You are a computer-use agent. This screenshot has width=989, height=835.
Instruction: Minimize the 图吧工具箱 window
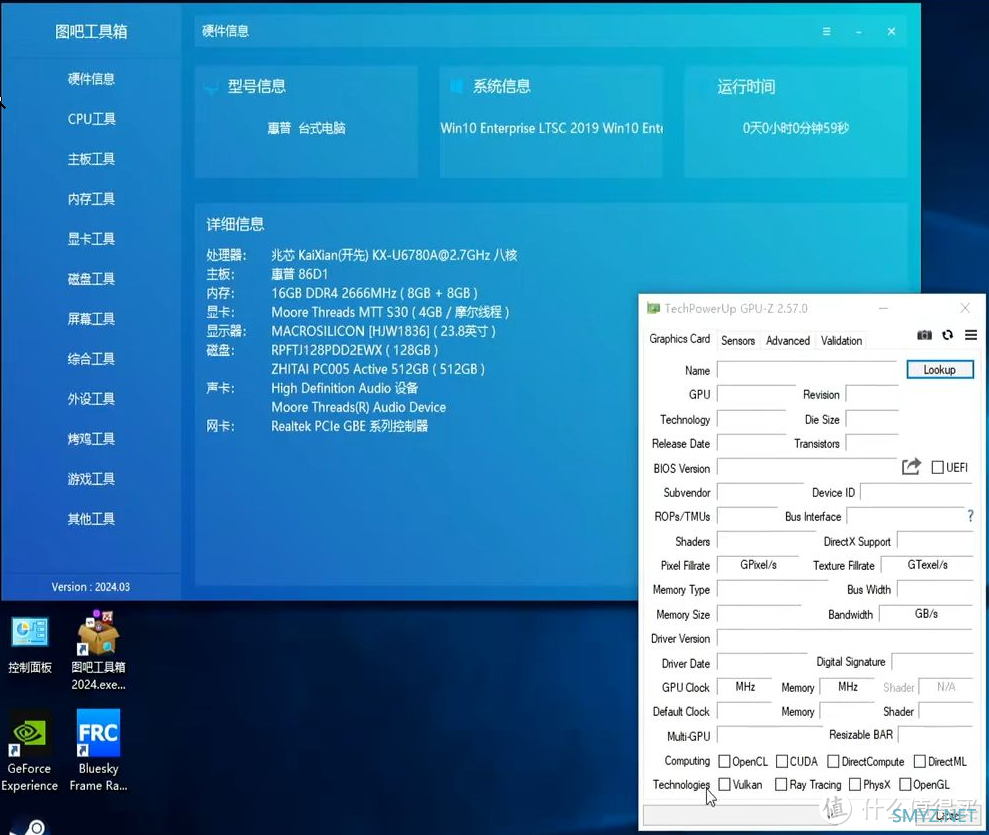click(x=858, y=32)
